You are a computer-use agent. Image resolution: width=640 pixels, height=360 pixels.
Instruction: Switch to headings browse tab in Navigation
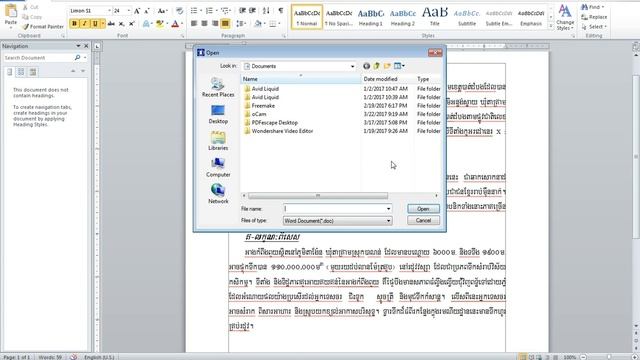(10, 72)
